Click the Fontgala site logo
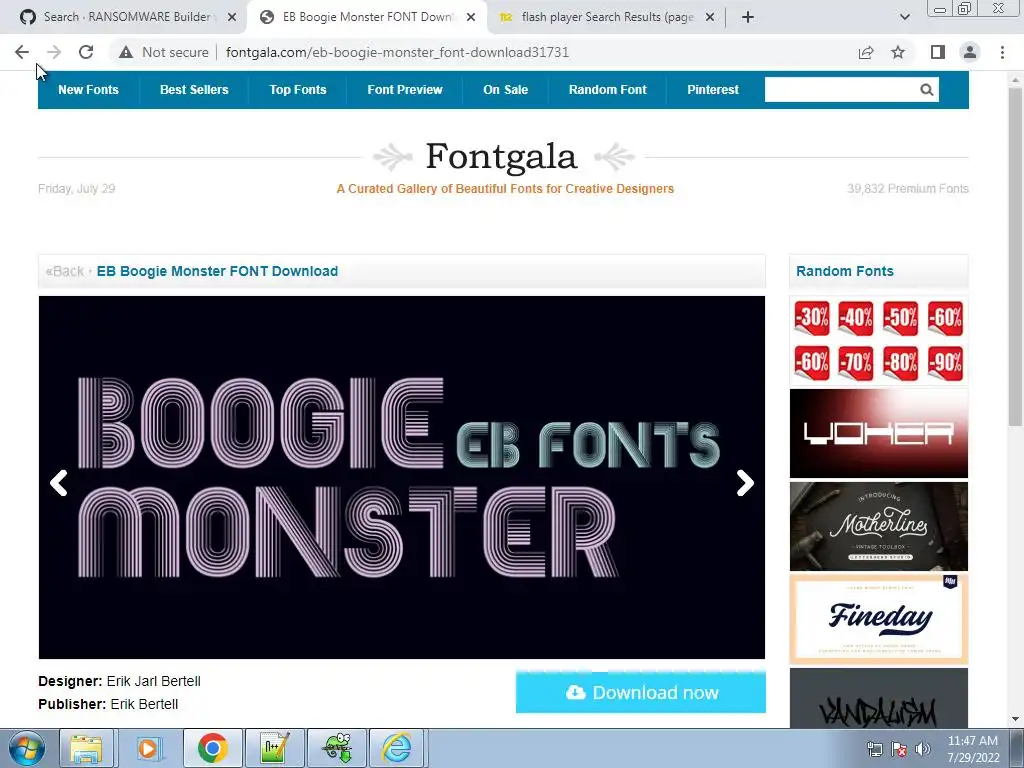The image size is (1024, 768). (x=502, y=157)
